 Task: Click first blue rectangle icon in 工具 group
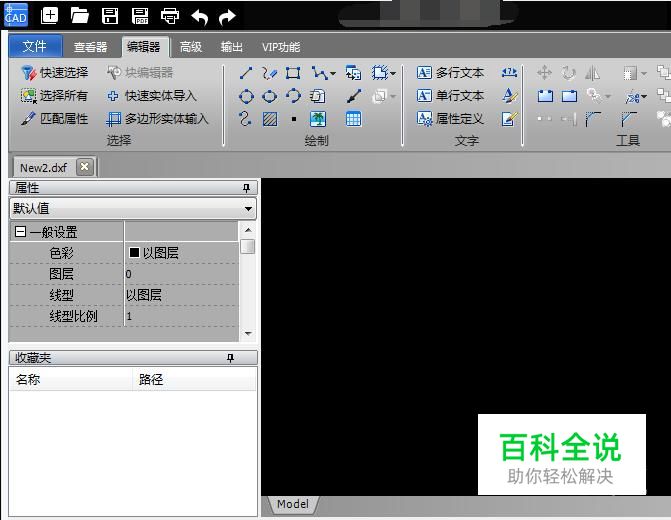click(x=545, y=96)
